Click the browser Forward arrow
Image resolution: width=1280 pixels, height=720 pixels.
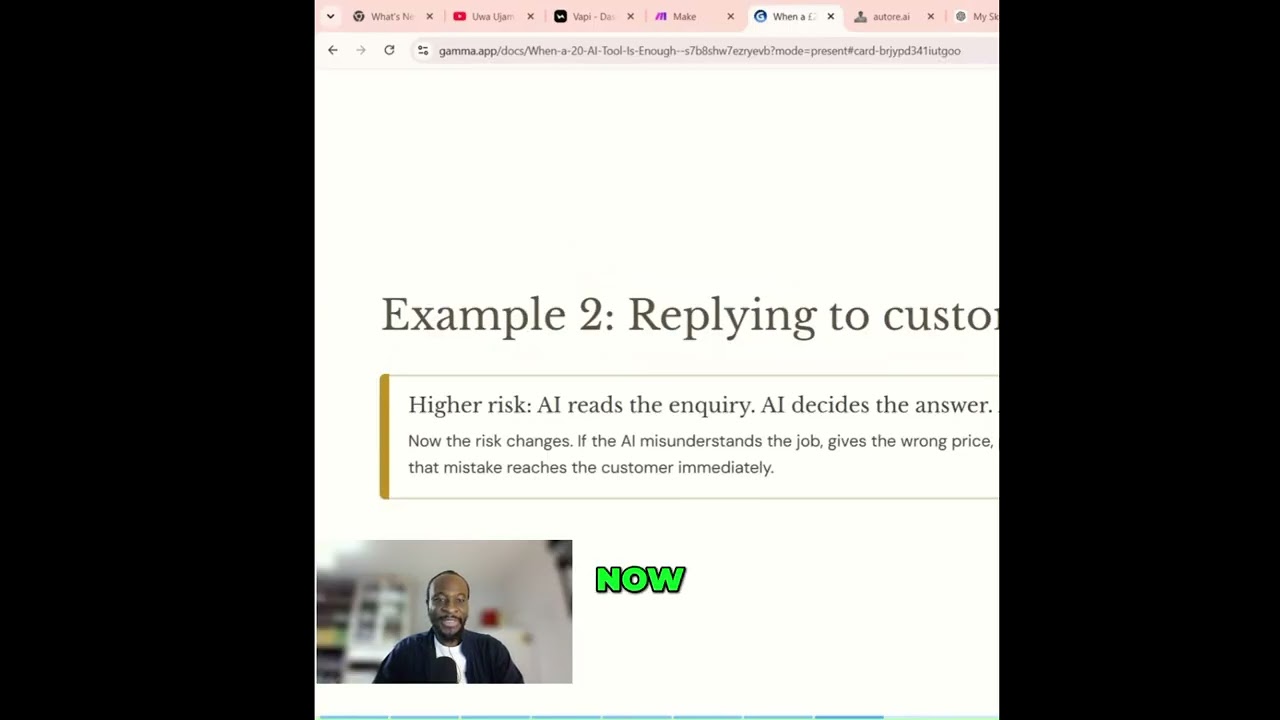click(x=361, y=50)
